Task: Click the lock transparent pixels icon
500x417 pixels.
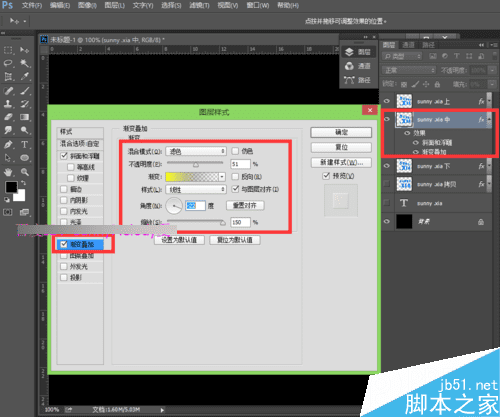Action: pyautogui.click(x=404, y=85)
